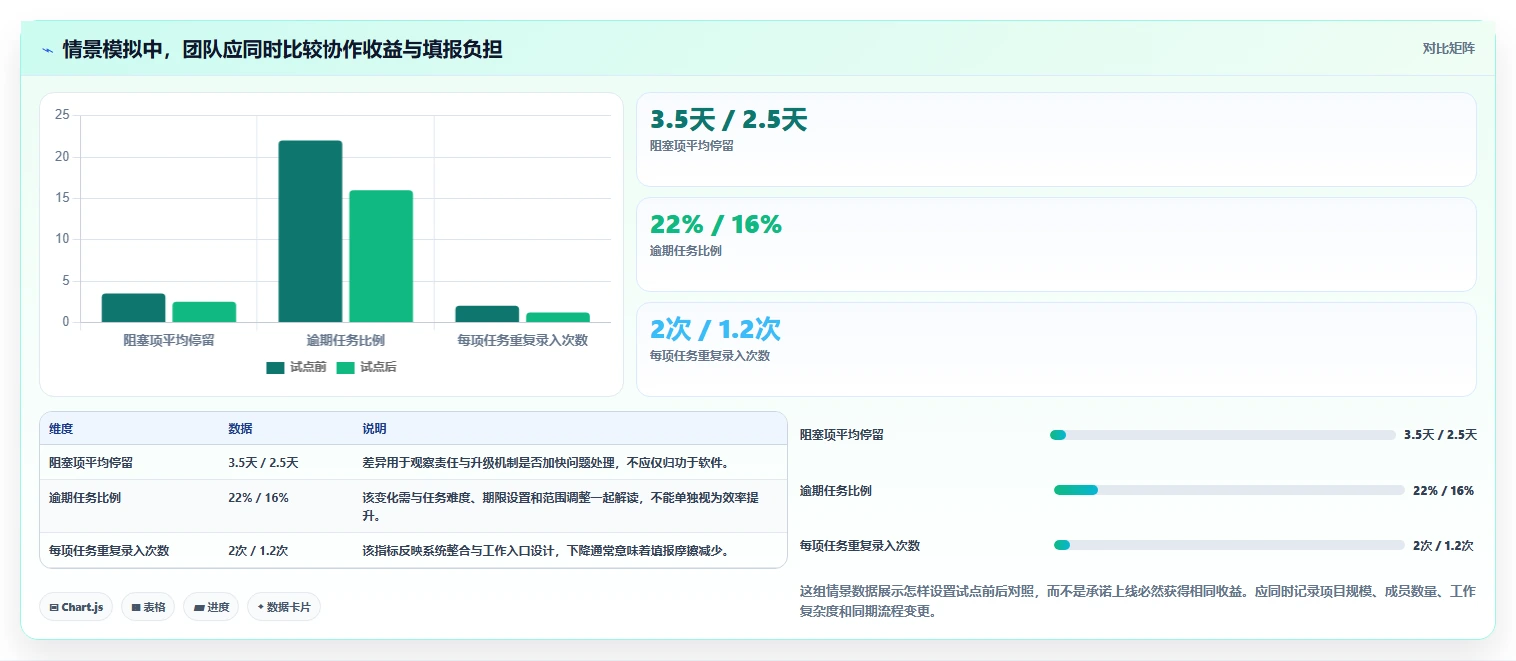Screen dimensions: 1516x661
Task: Click the footnote paragraph starting 这组情景数据展示
Action: point(1137,602)
